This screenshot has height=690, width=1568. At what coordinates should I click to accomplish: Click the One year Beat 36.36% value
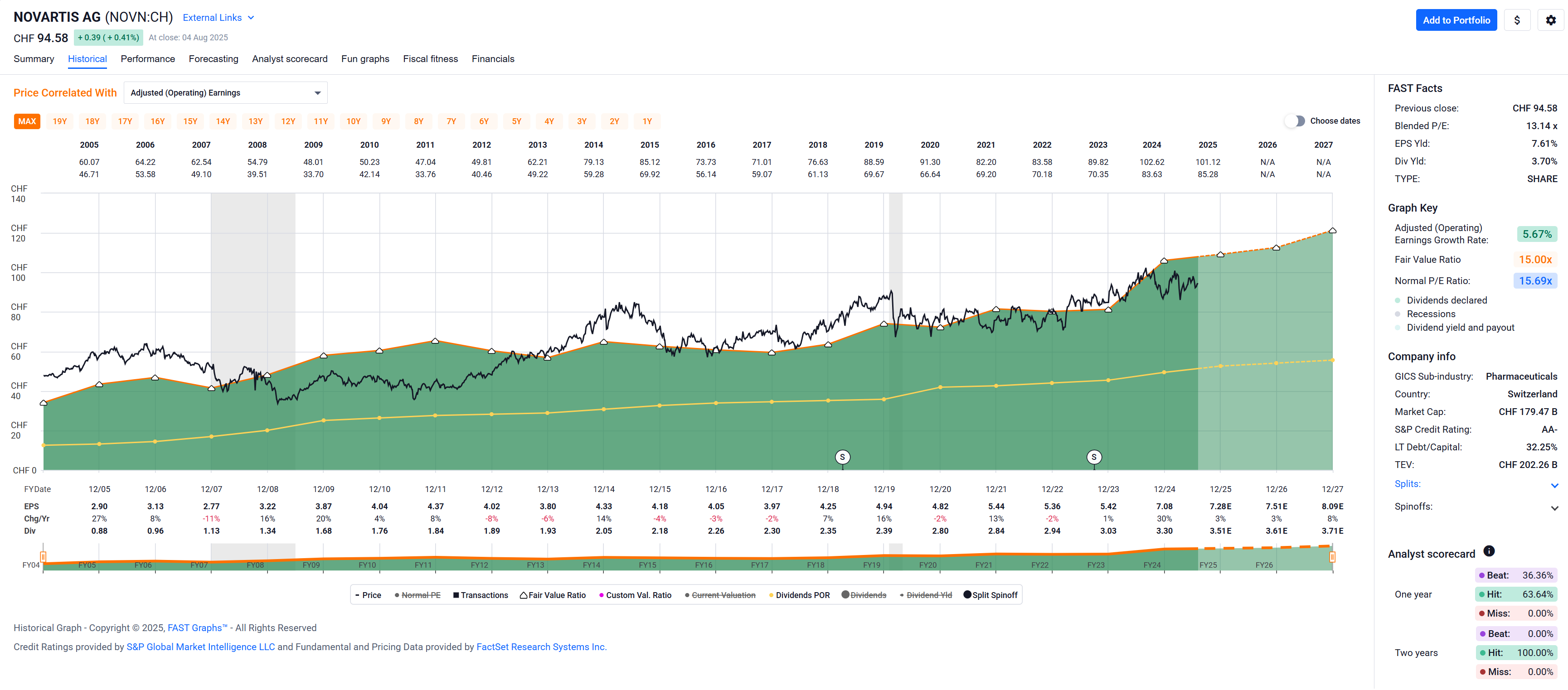(x=1537, y=576)
